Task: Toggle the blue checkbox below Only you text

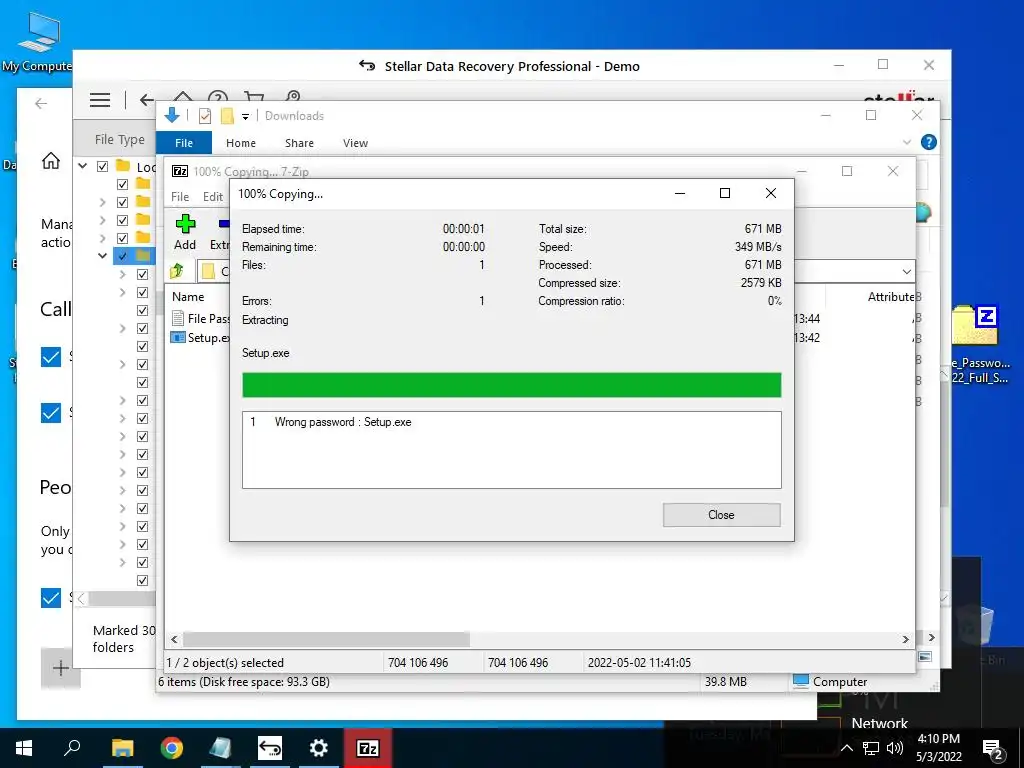Action: coord(51,598)
